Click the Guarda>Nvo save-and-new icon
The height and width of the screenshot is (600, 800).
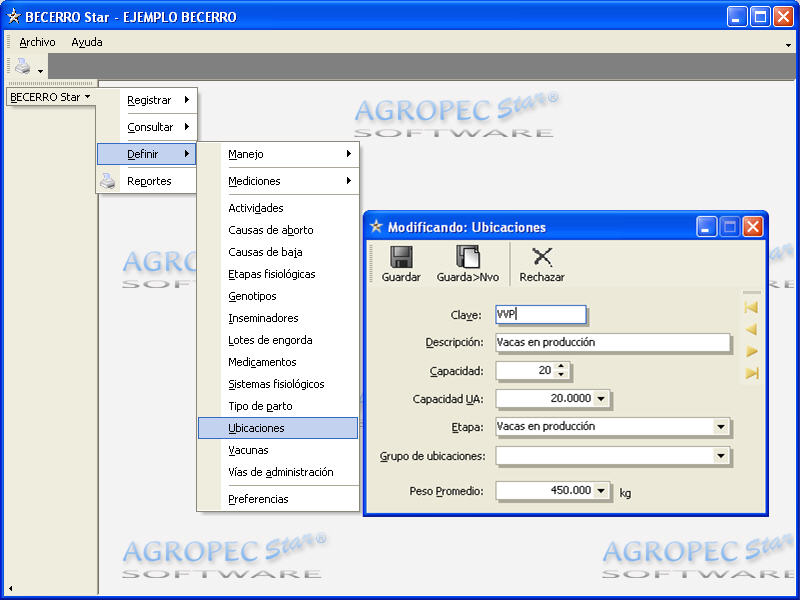[x=467, y=257]
